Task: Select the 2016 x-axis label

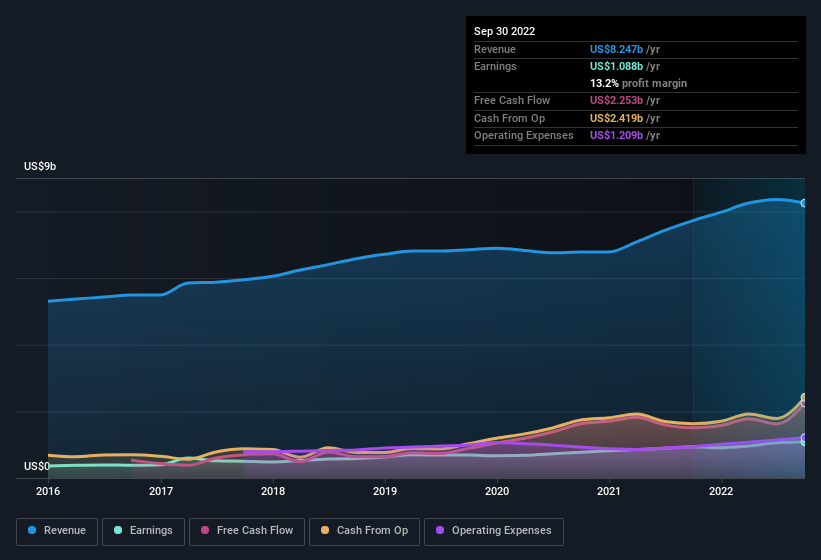Action: point(48,491)
